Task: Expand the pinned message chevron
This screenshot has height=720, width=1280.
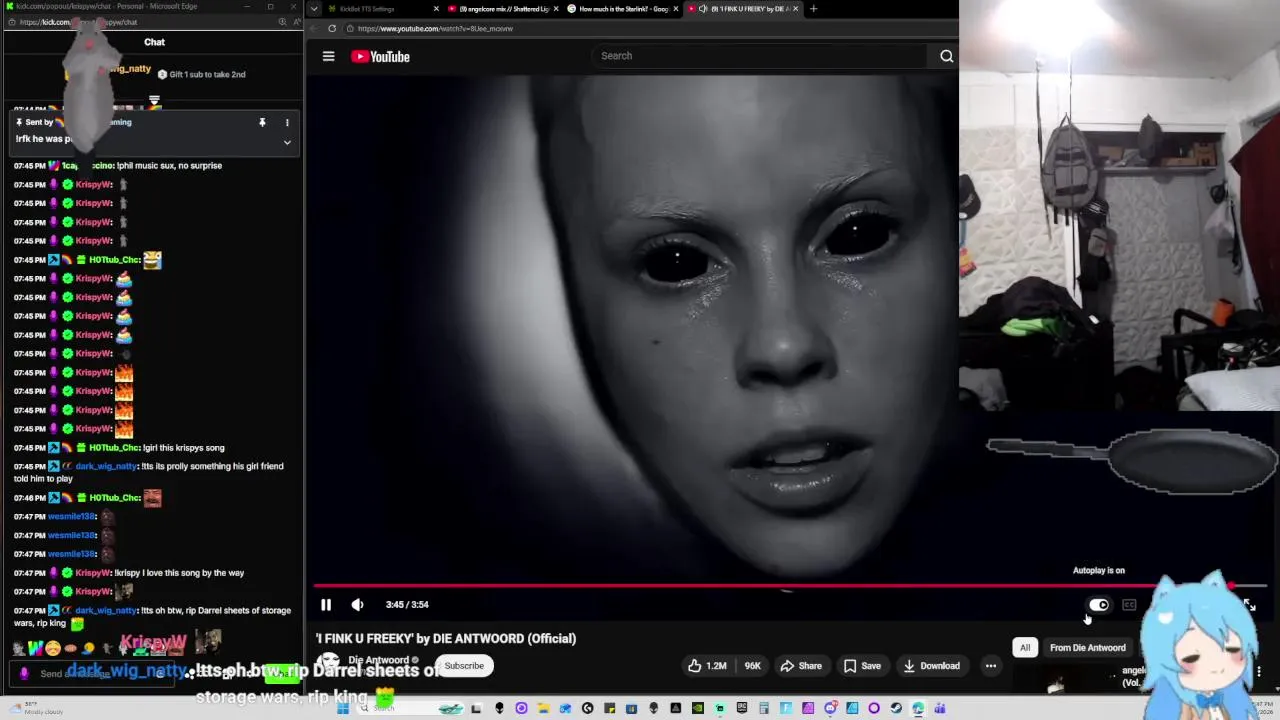Action: (287, 142)
